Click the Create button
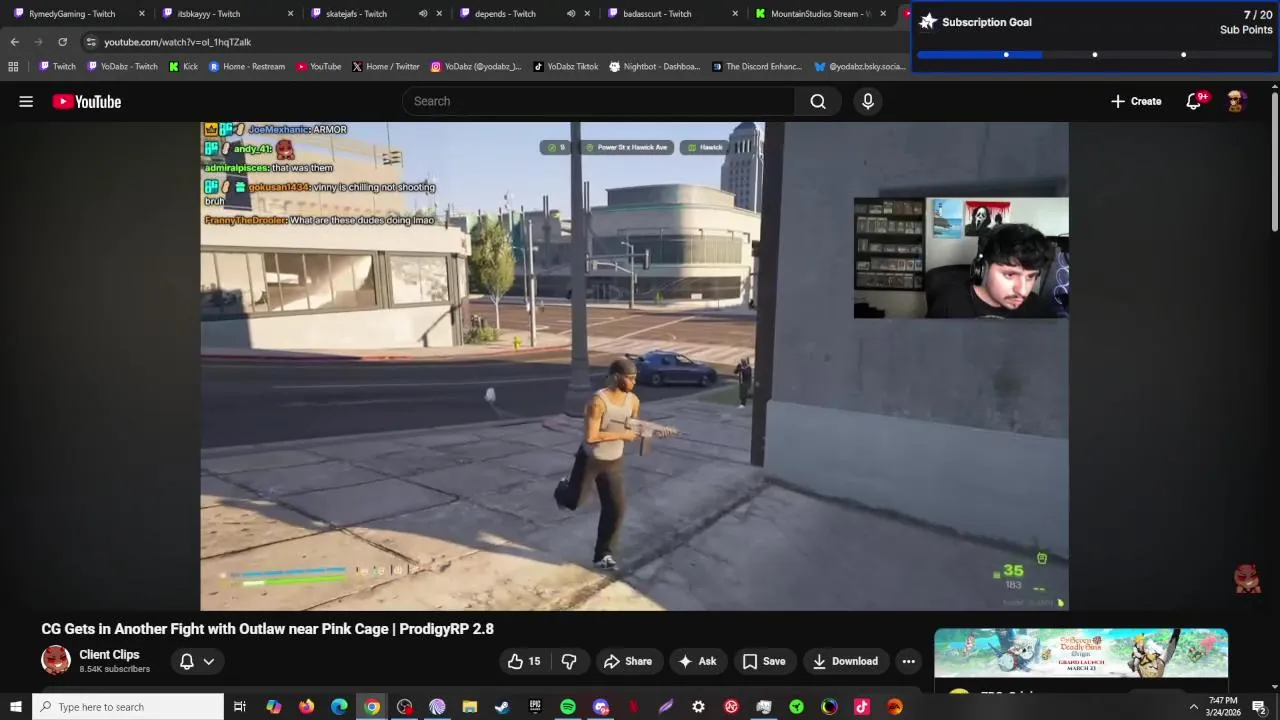The image size is (1280, 720). [1136, 101]
